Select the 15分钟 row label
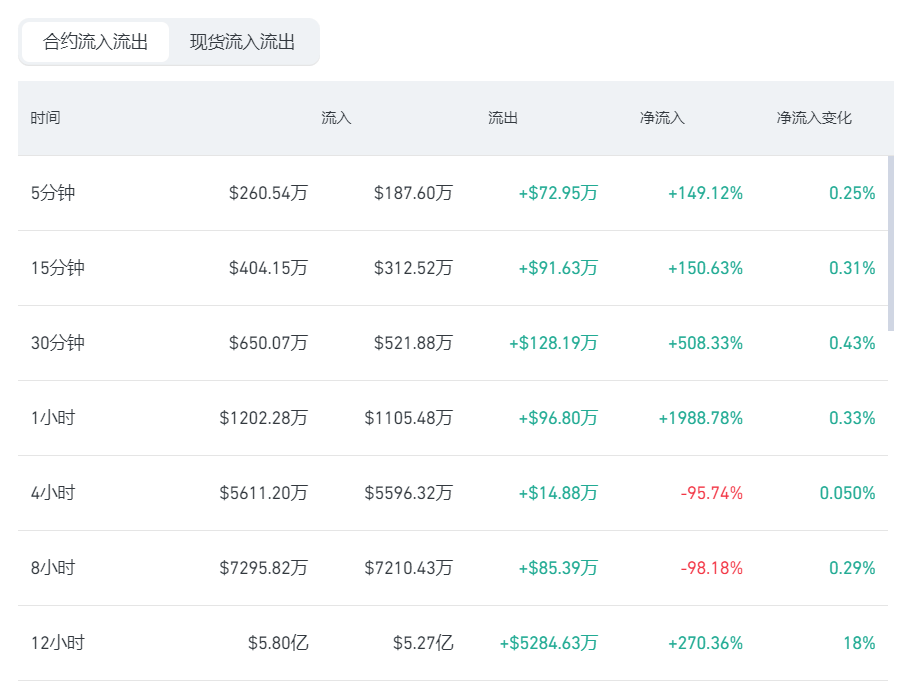Viewport: 900px width, 698px height. (57, 268)
